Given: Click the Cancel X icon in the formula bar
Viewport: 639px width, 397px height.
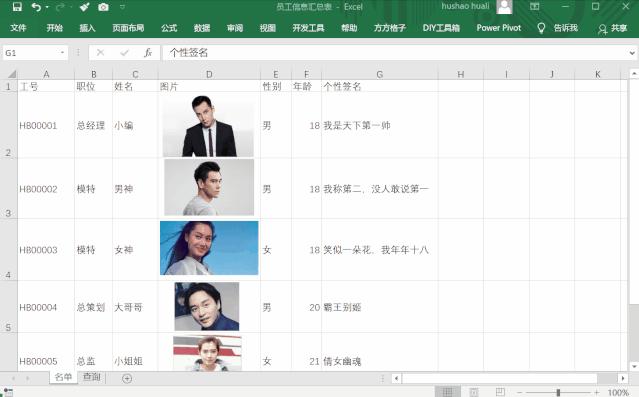Looking at the screenshot, I should (x=100, y=53).
